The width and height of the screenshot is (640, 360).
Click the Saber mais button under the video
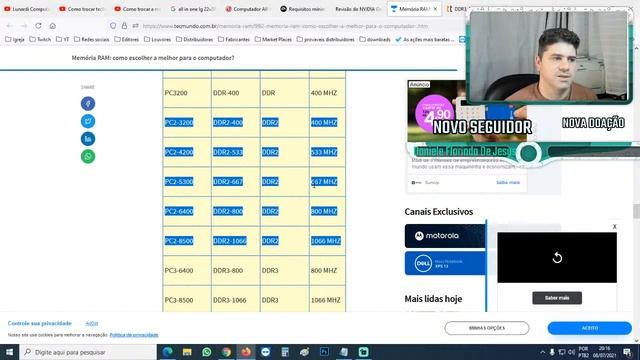[x=557, y=298]
